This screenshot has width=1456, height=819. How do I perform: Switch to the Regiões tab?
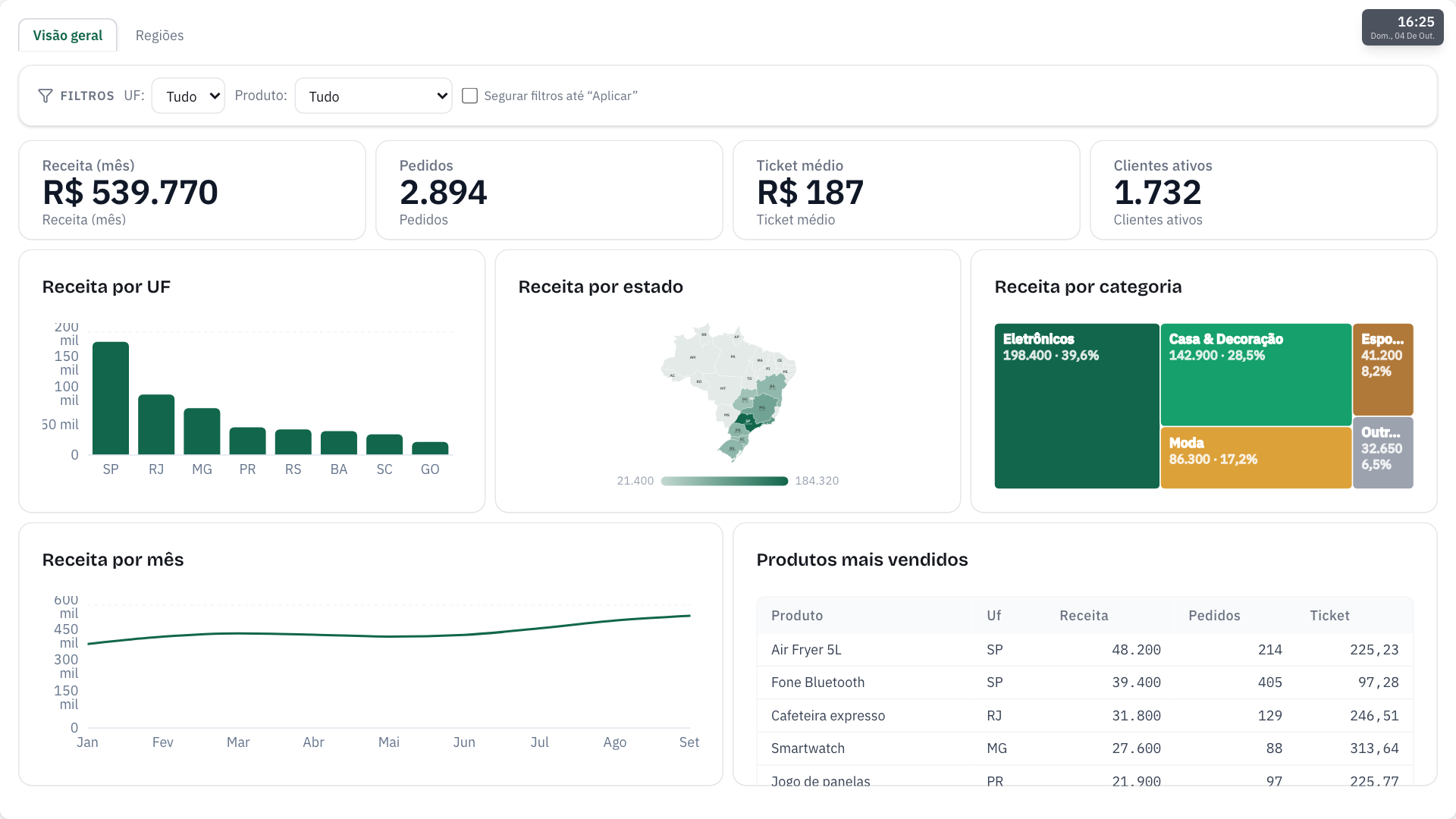point(159,35)
